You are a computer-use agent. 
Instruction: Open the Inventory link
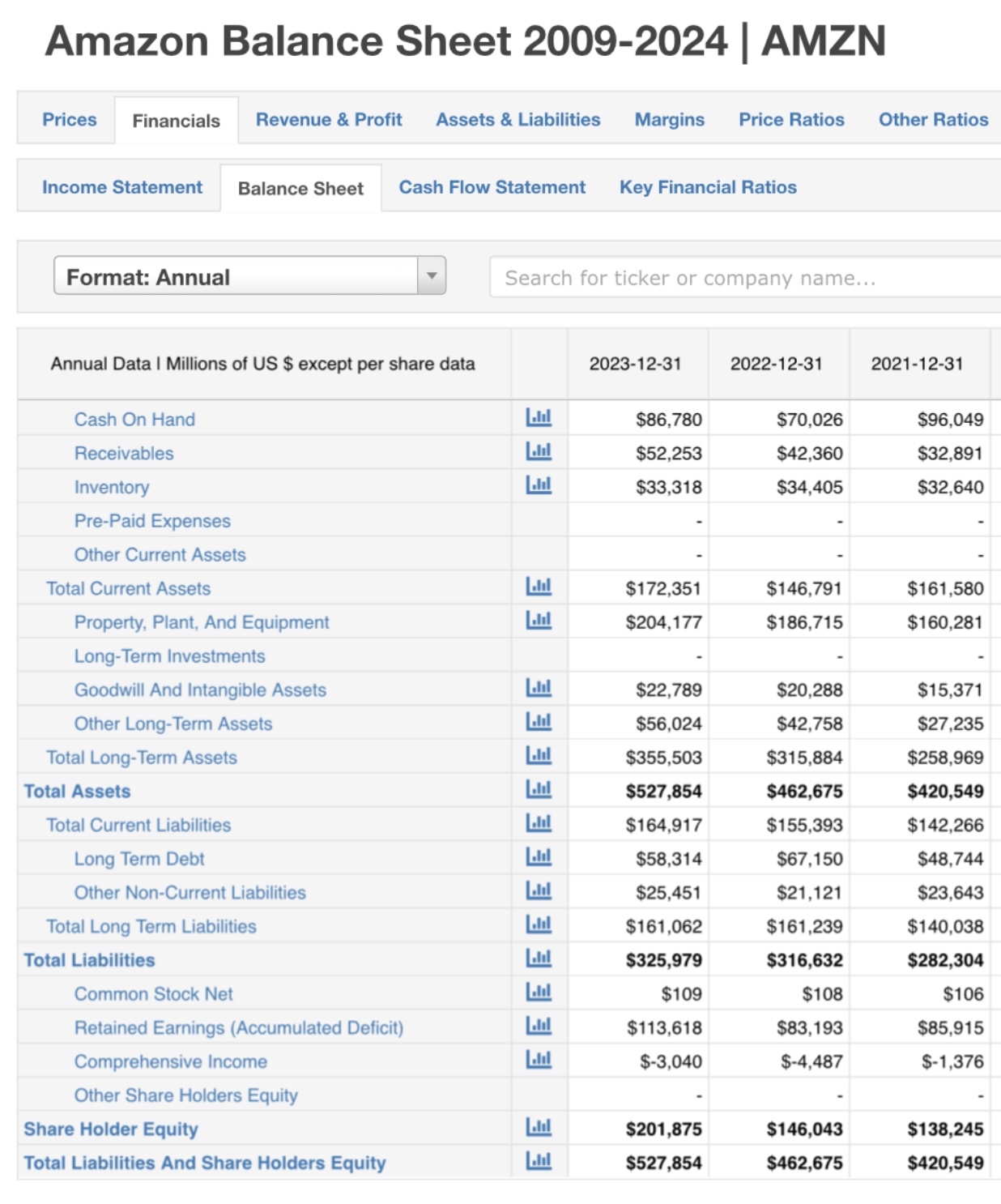click(112, 487)
